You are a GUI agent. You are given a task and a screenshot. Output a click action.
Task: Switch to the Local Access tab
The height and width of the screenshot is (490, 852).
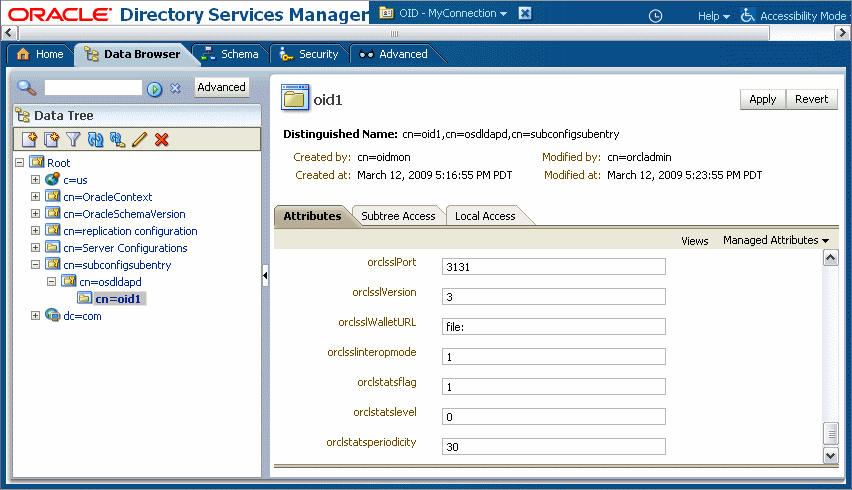click(485, 216)
